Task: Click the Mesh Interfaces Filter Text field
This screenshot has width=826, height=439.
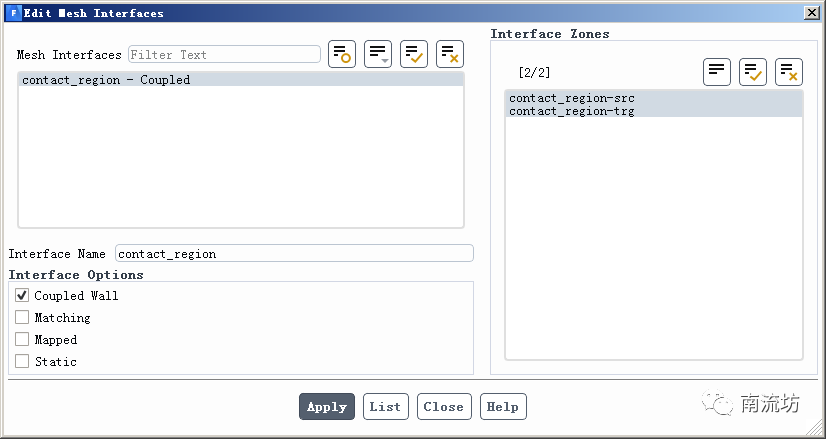Action: pyautogui.click(x=224, y=55)
